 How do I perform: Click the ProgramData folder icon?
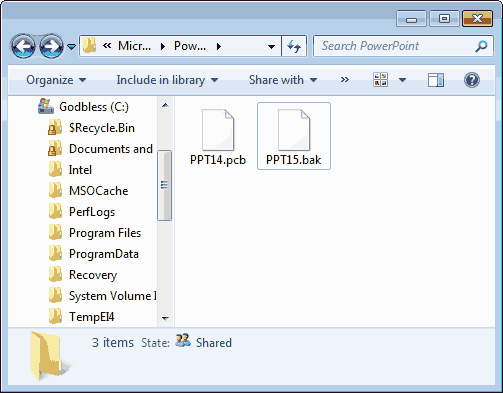(55, 253)
